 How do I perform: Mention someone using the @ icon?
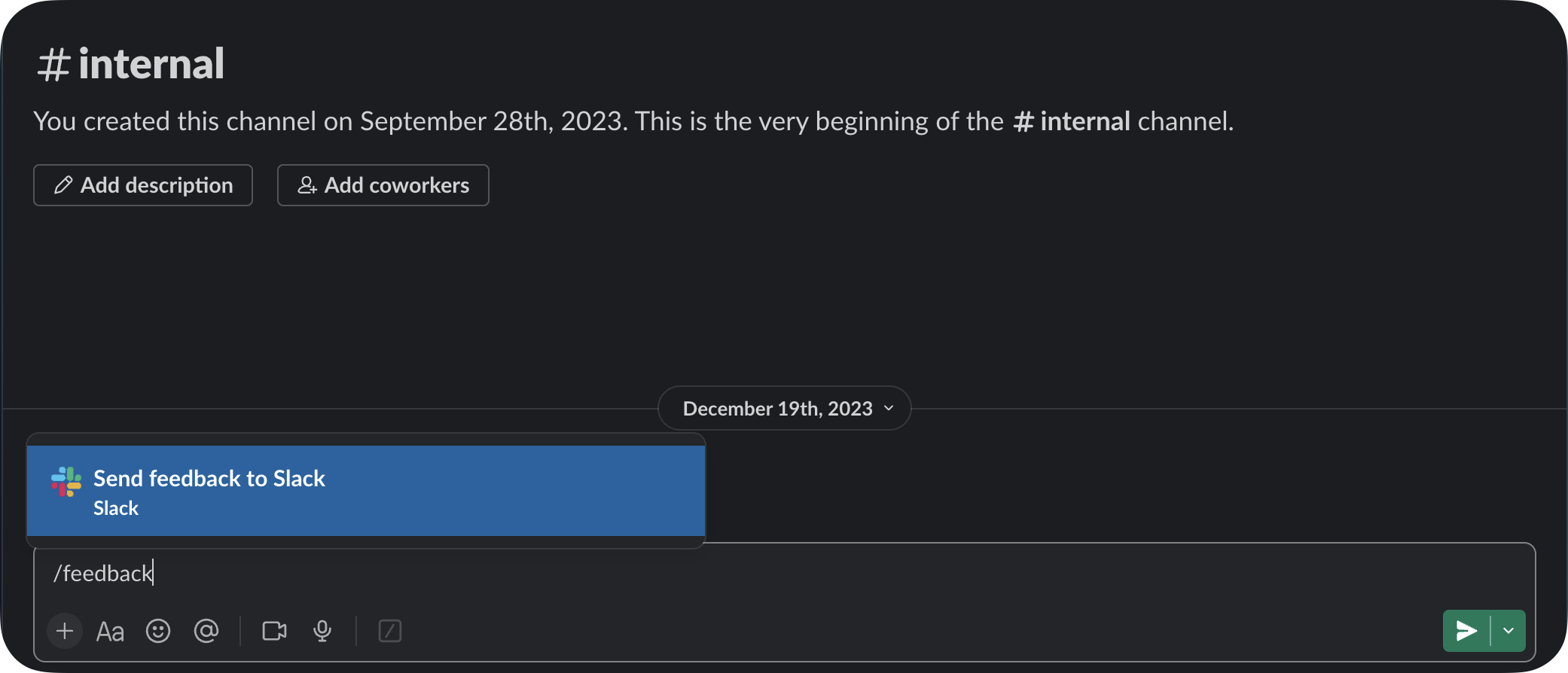coord(206,631)
